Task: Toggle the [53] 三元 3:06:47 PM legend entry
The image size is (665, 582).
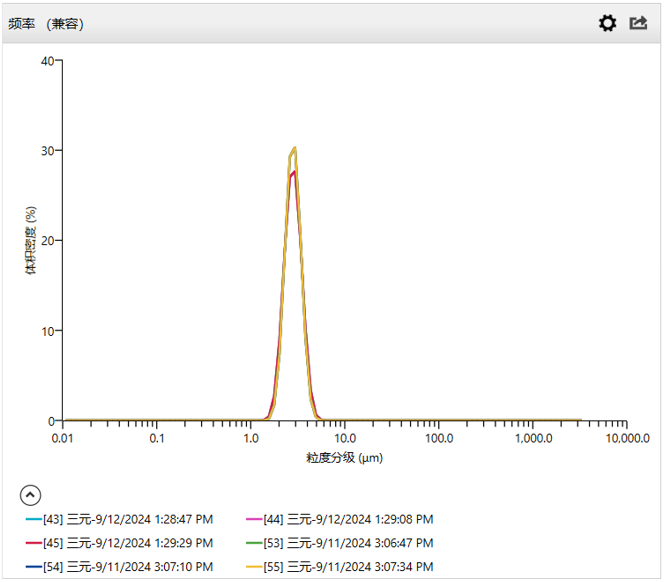Action: point(348,543)
